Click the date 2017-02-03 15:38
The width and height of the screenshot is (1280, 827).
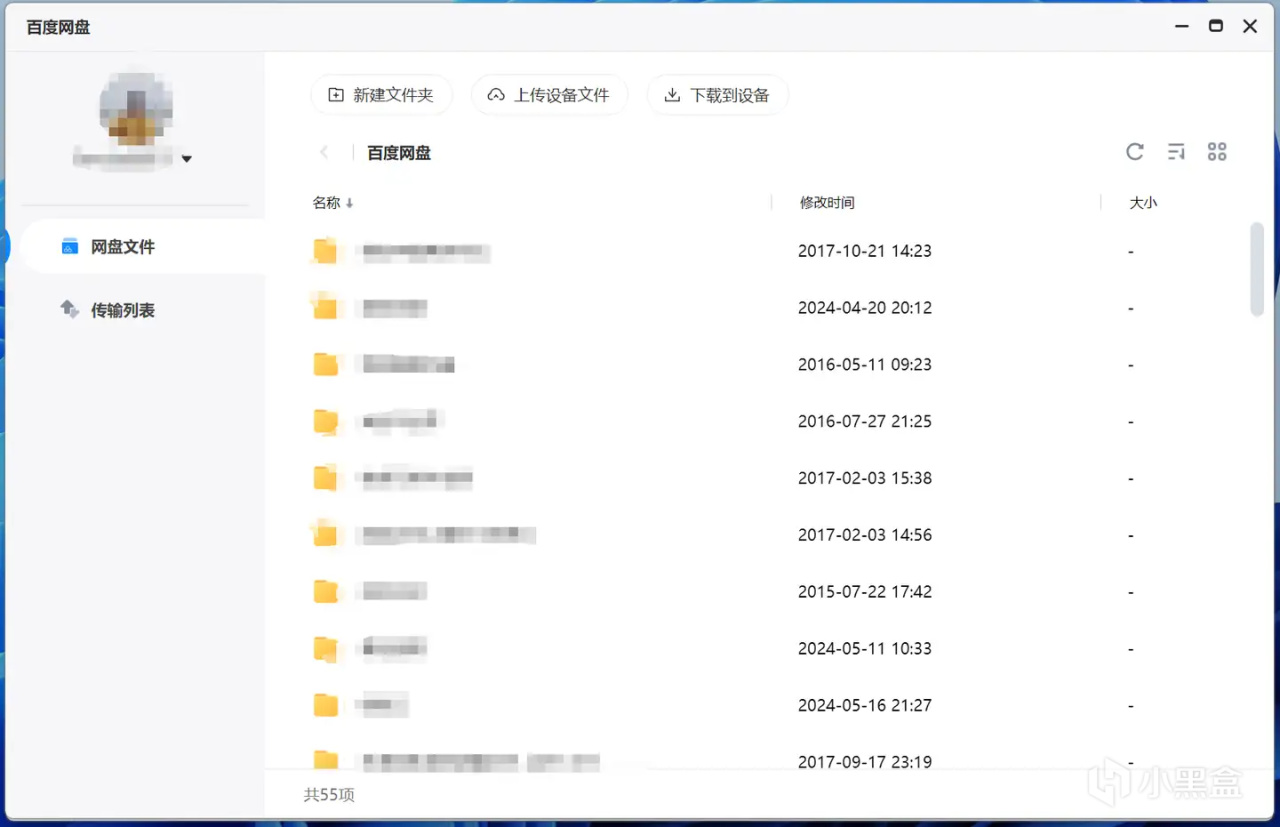click(865, 478)
